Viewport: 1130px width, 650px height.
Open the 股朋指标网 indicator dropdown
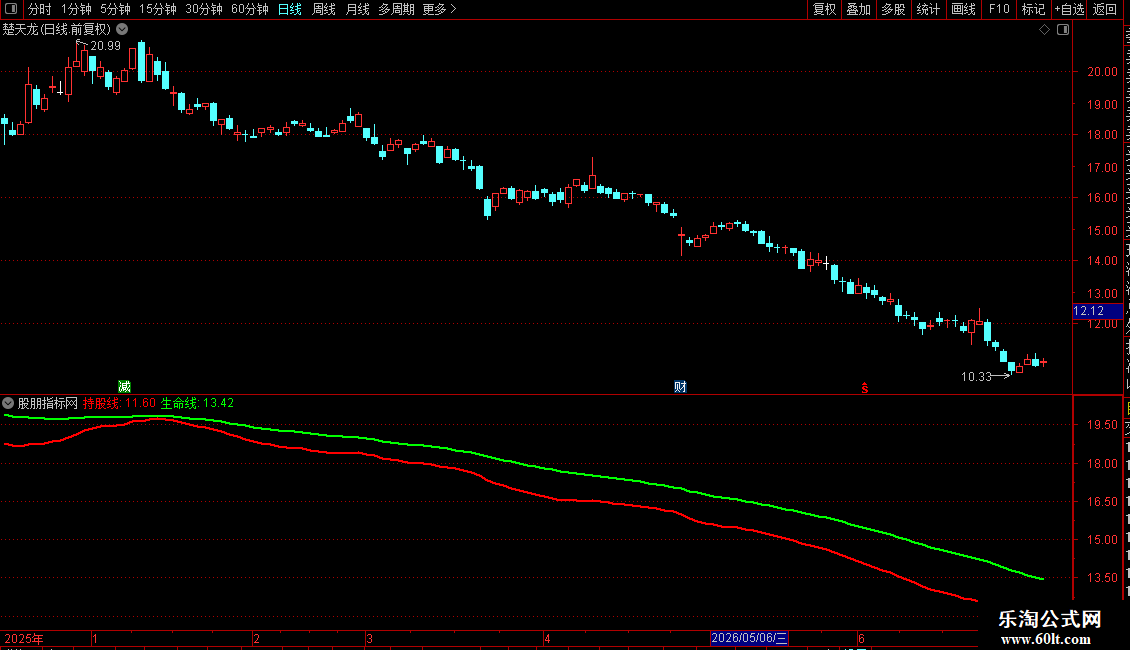pos(8,403)
